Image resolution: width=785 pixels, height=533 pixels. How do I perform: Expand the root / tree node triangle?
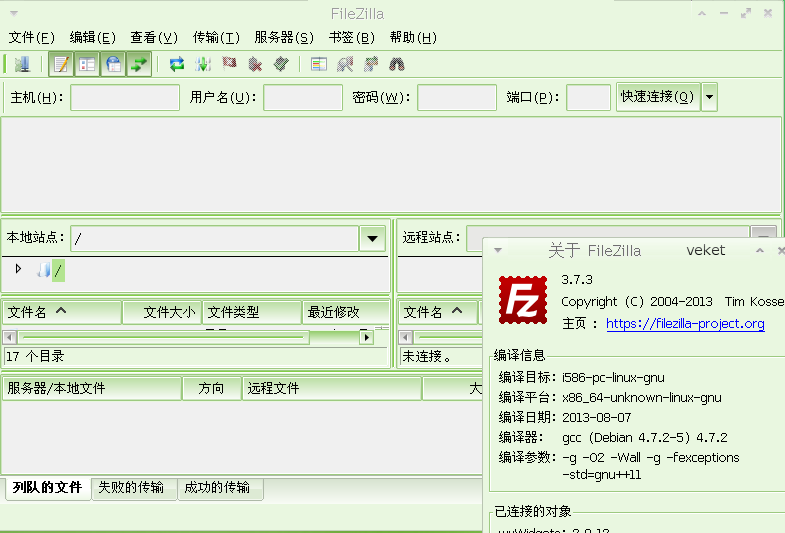pos(19,269)
